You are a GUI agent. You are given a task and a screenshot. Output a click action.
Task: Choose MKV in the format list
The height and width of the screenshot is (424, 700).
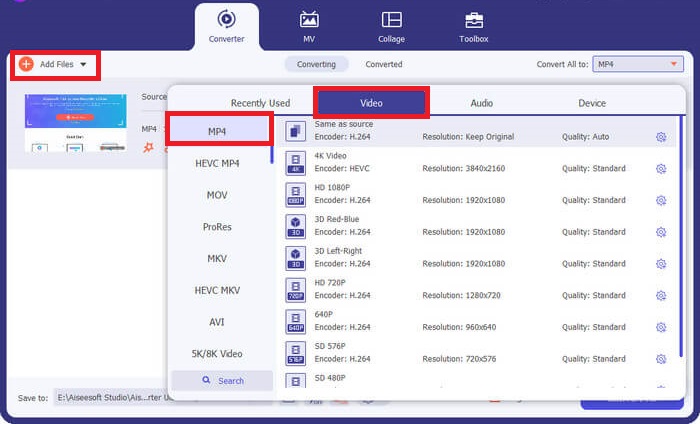point(217,258)
